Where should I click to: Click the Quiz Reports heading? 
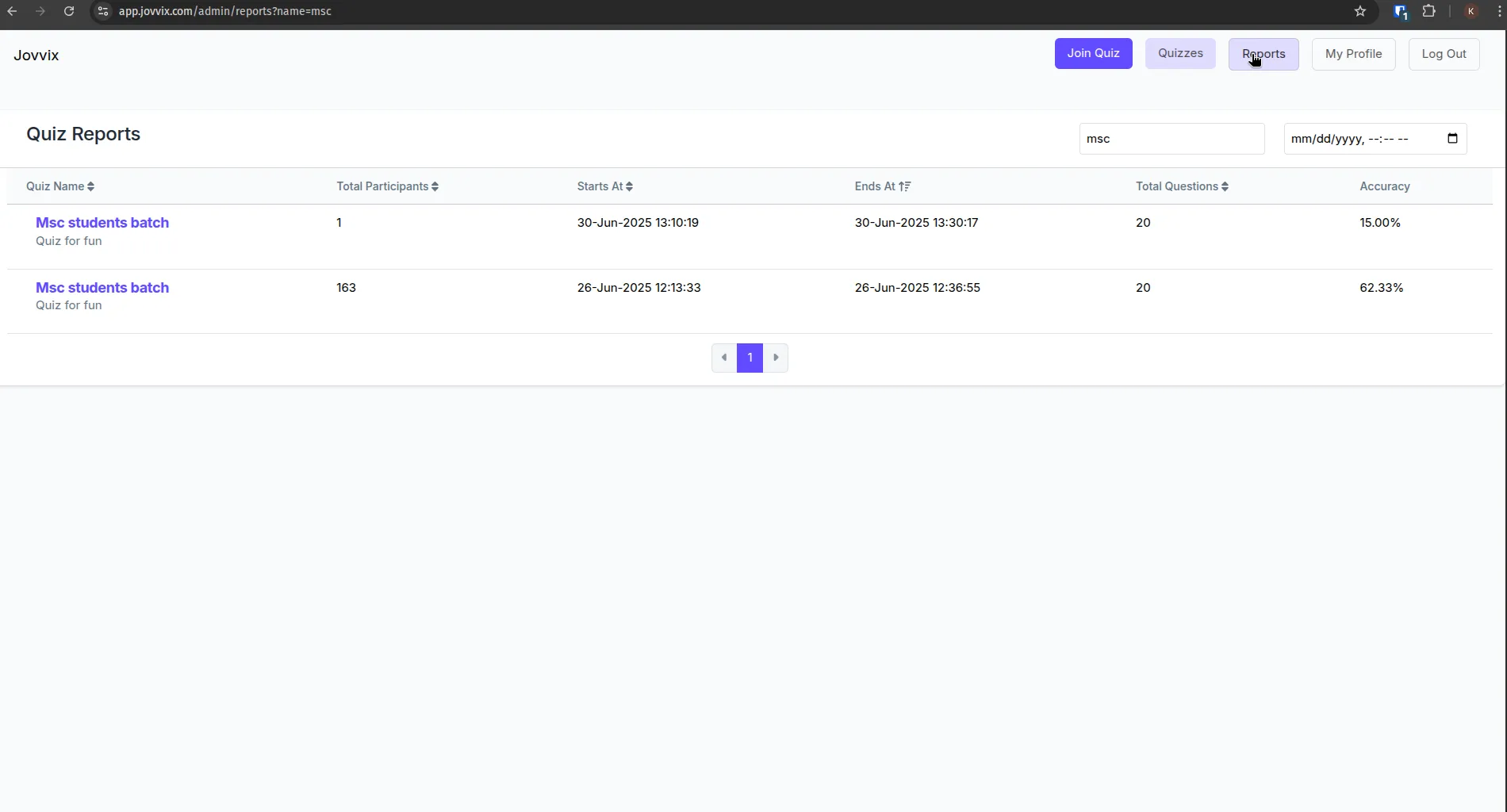pos(83,134)
